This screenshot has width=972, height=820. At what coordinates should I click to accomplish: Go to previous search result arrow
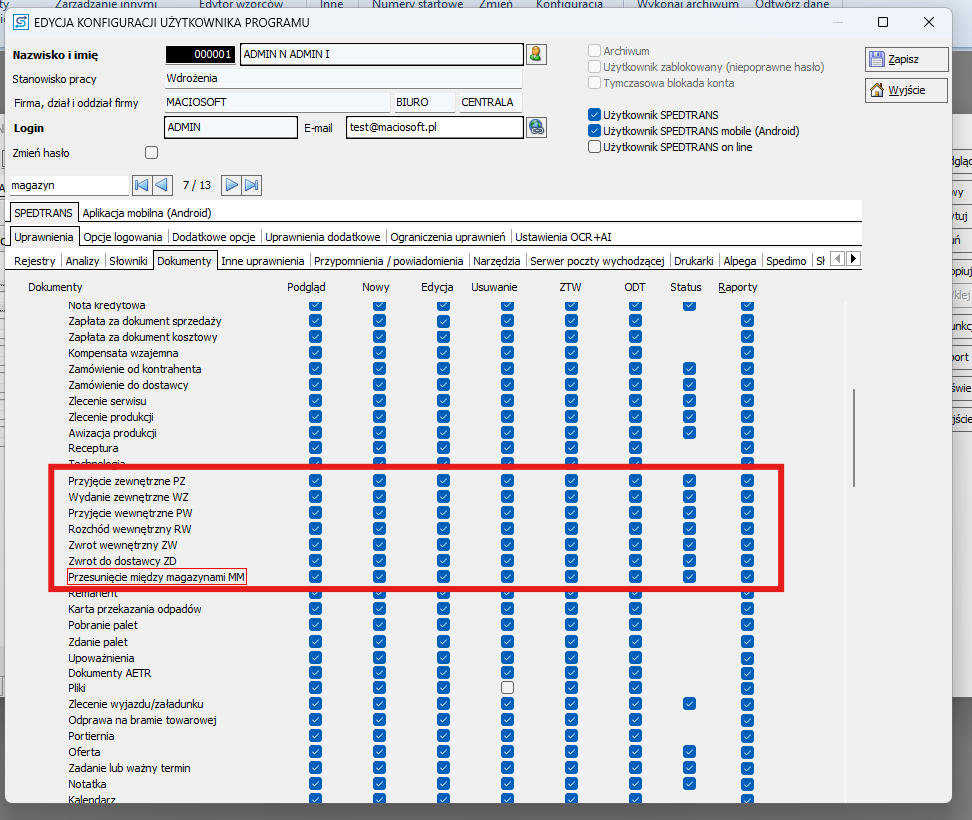coord(162,185)
